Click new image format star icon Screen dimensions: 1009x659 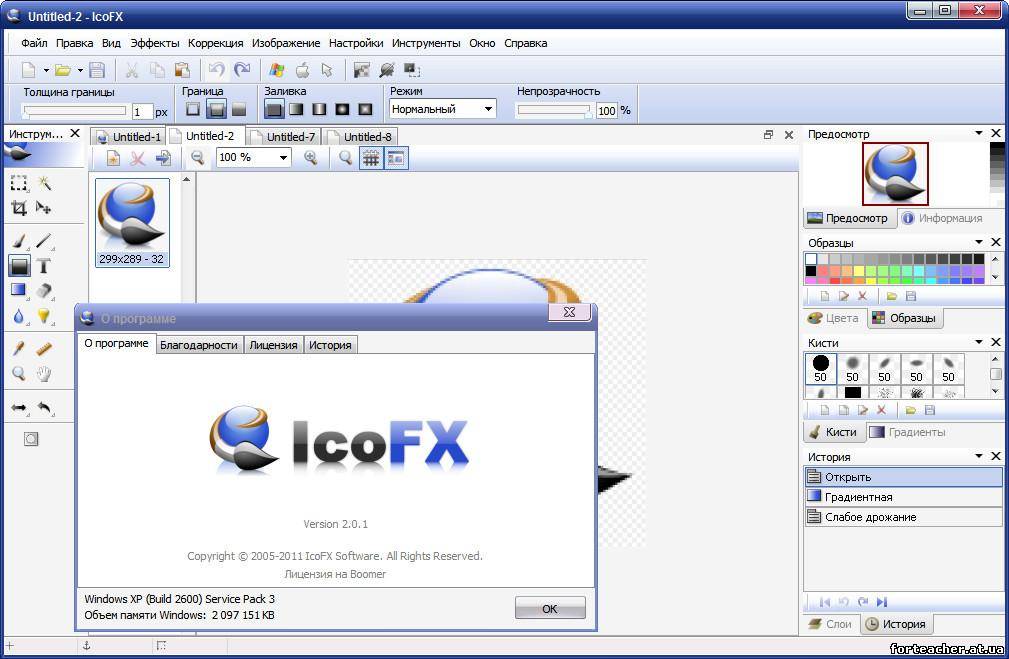(113, 158)
